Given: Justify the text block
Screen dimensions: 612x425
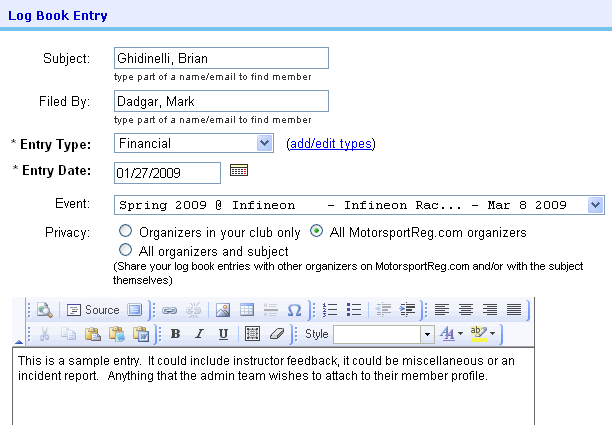Looking at the screenshot, I should tap(514, 310).
